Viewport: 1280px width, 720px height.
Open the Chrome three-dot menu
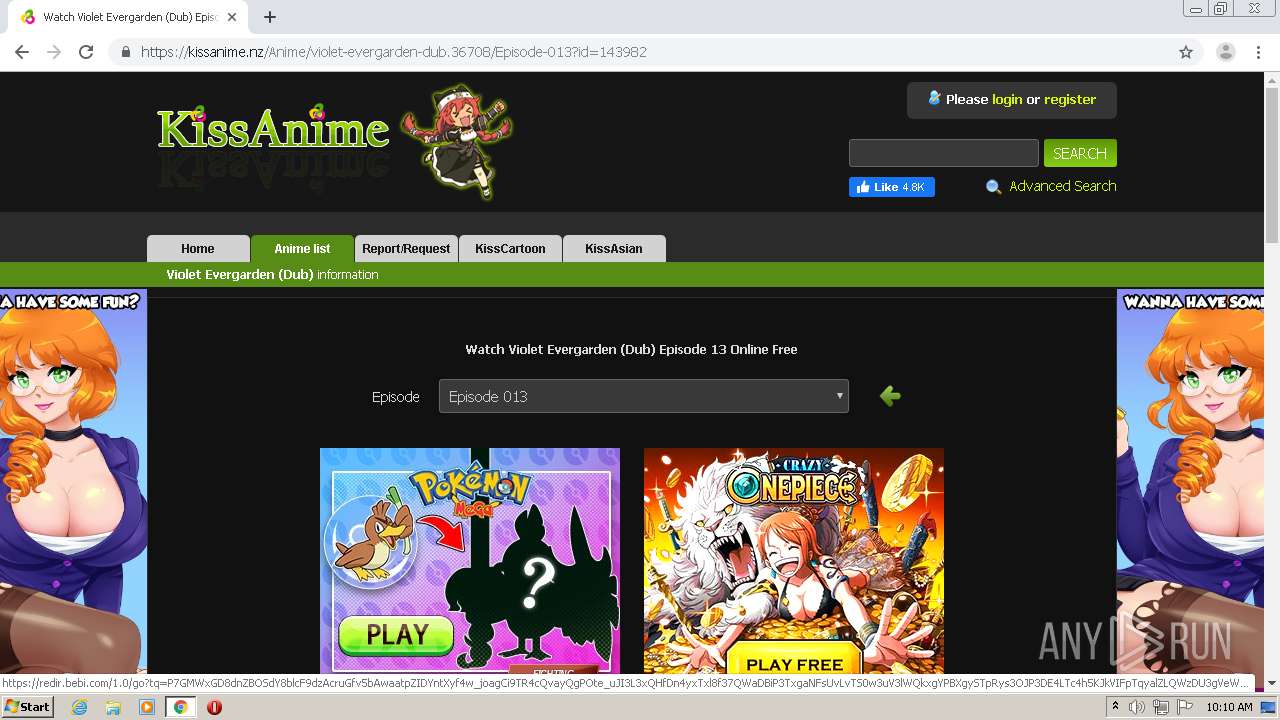tap(1258, 52)
